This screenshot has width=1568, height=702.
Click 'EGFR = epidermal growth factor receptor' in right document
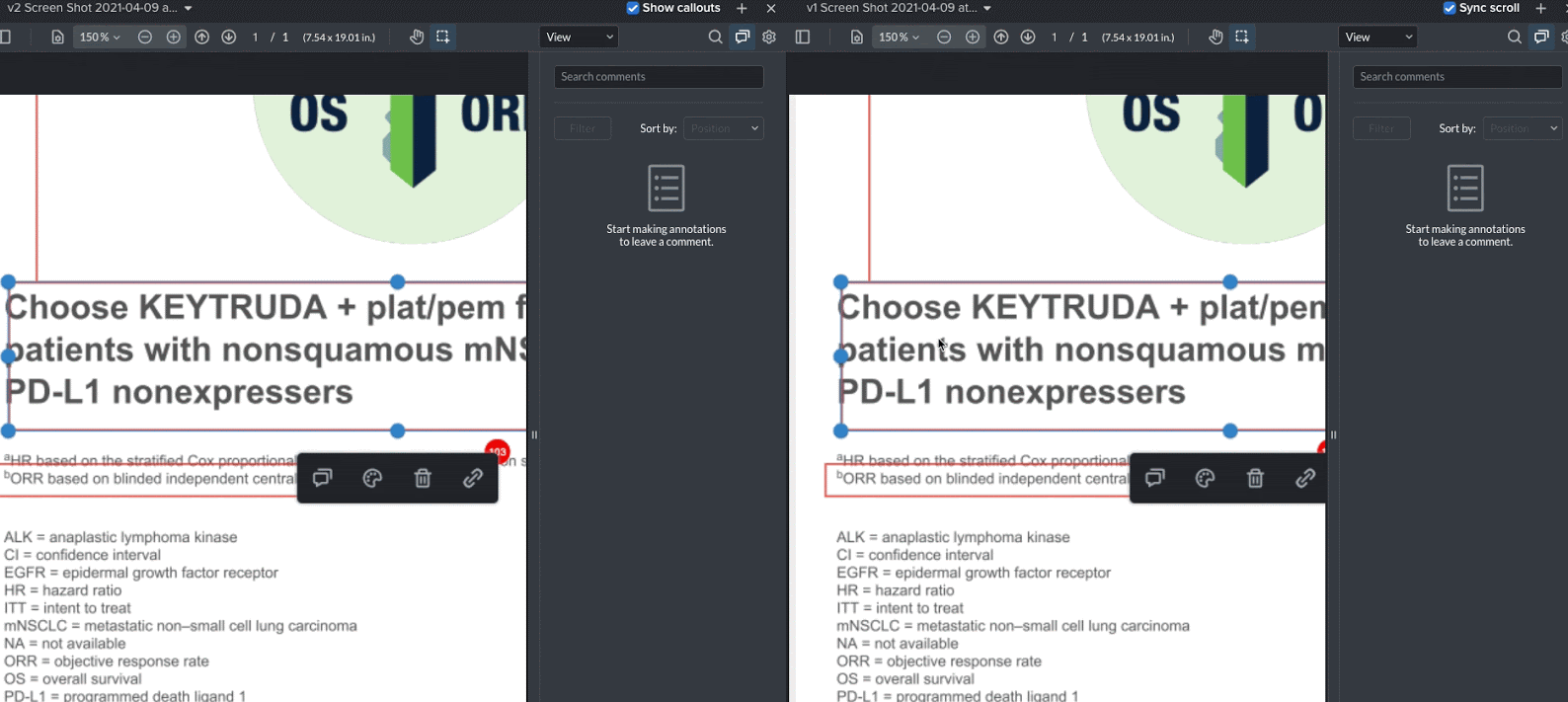click(x=974, y=573)
